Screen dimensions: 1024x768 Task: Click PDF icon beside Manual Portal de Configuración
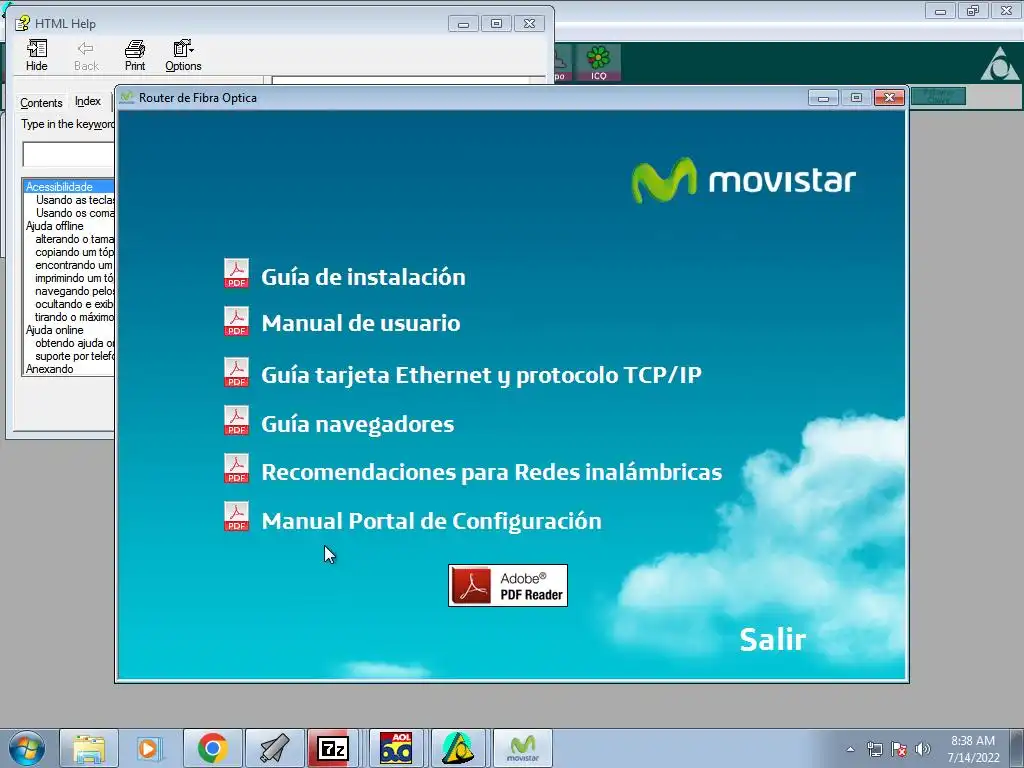pos(236,517)
